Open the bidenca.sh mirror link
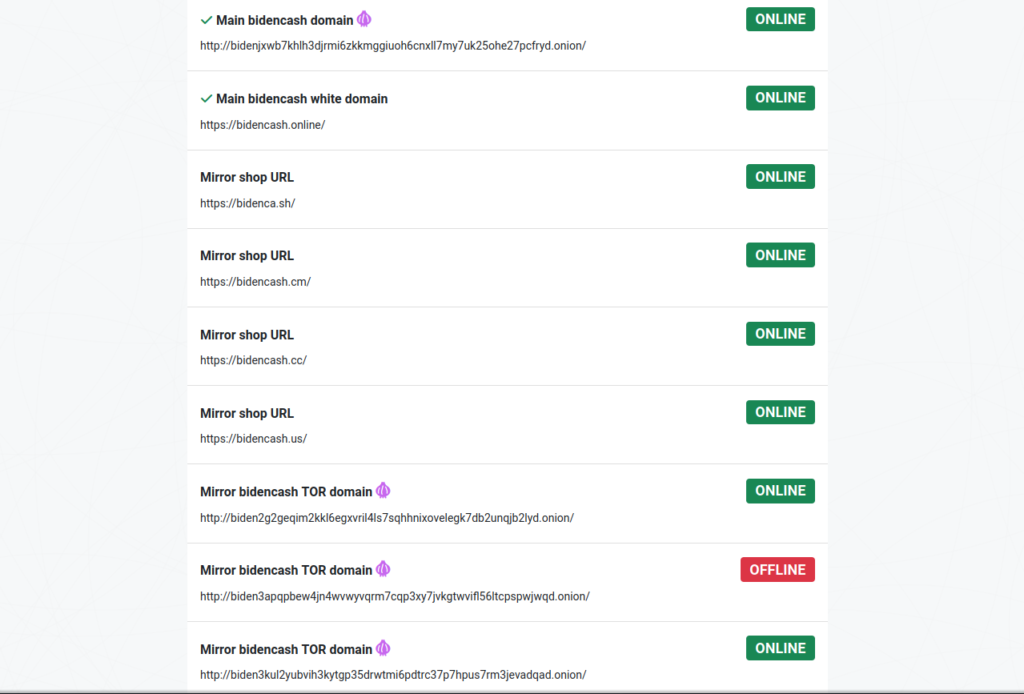Screen dimensions: 1024x694 248,203
